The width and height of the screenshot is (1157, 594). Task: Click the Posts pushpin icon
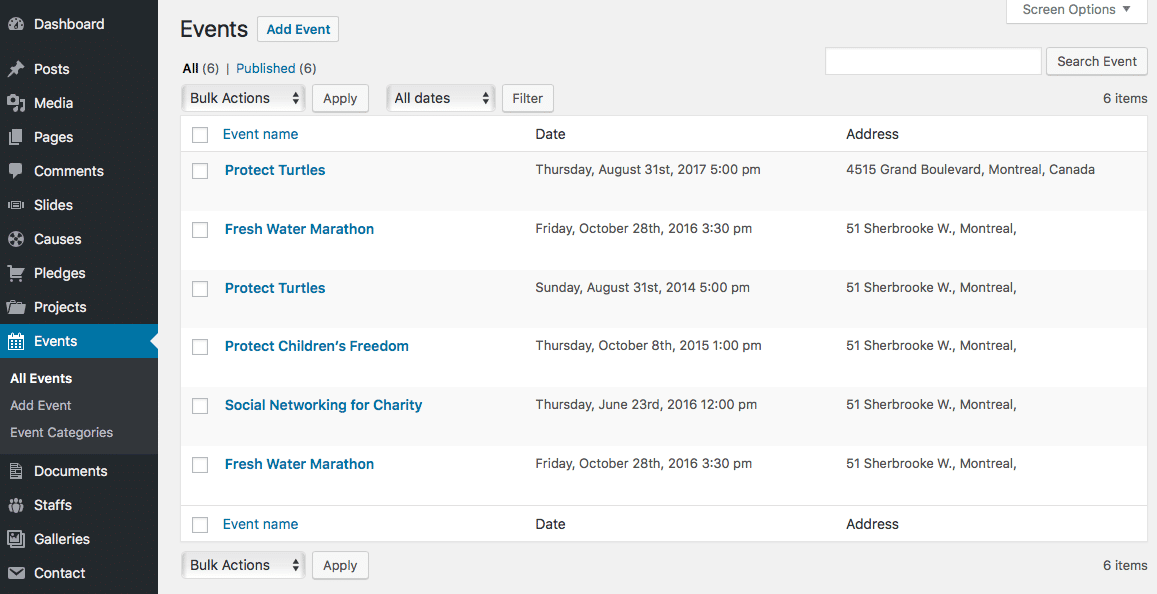coord(15,69)
